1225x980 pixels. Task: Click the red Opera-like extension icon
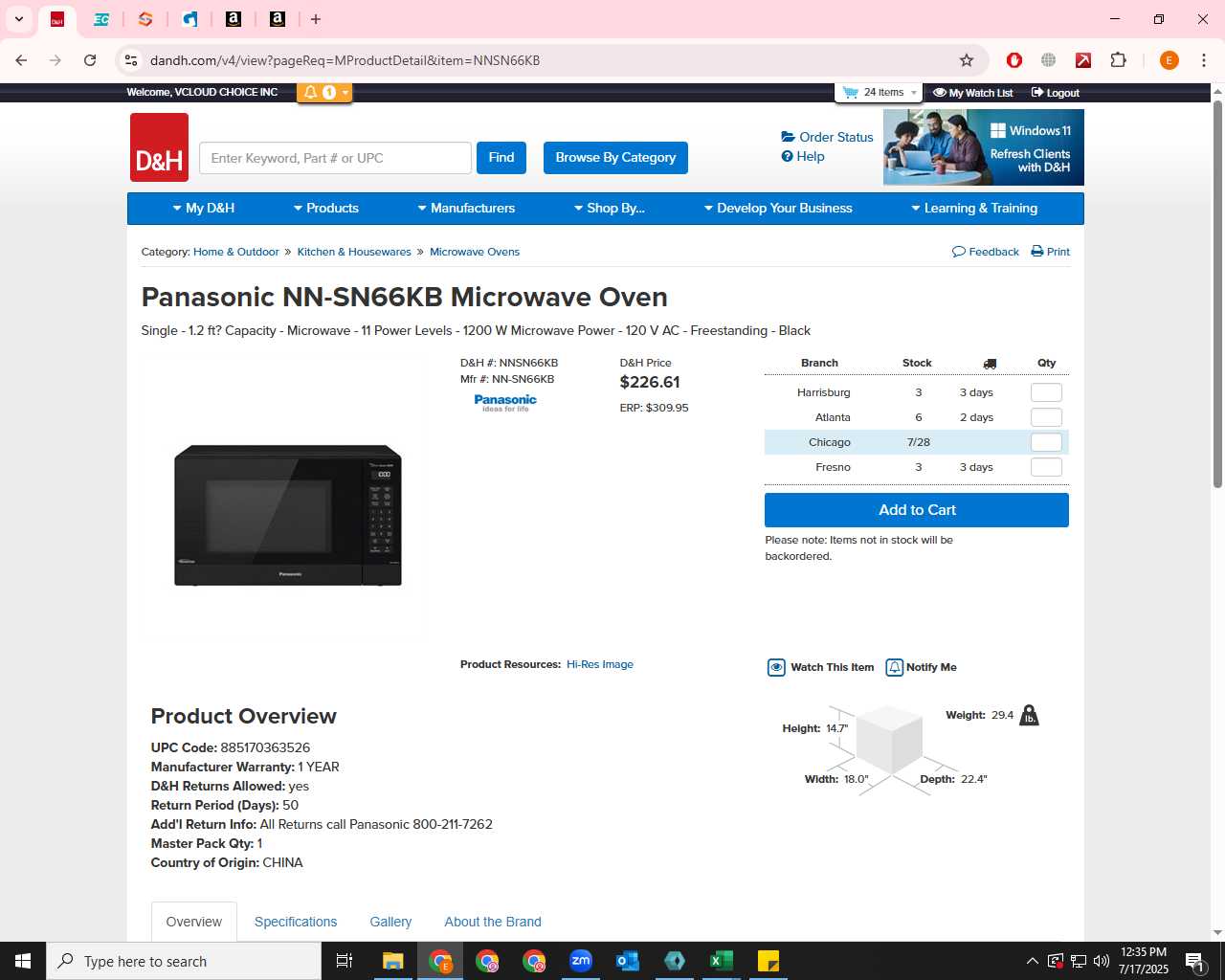click(x=1014, y=60)
